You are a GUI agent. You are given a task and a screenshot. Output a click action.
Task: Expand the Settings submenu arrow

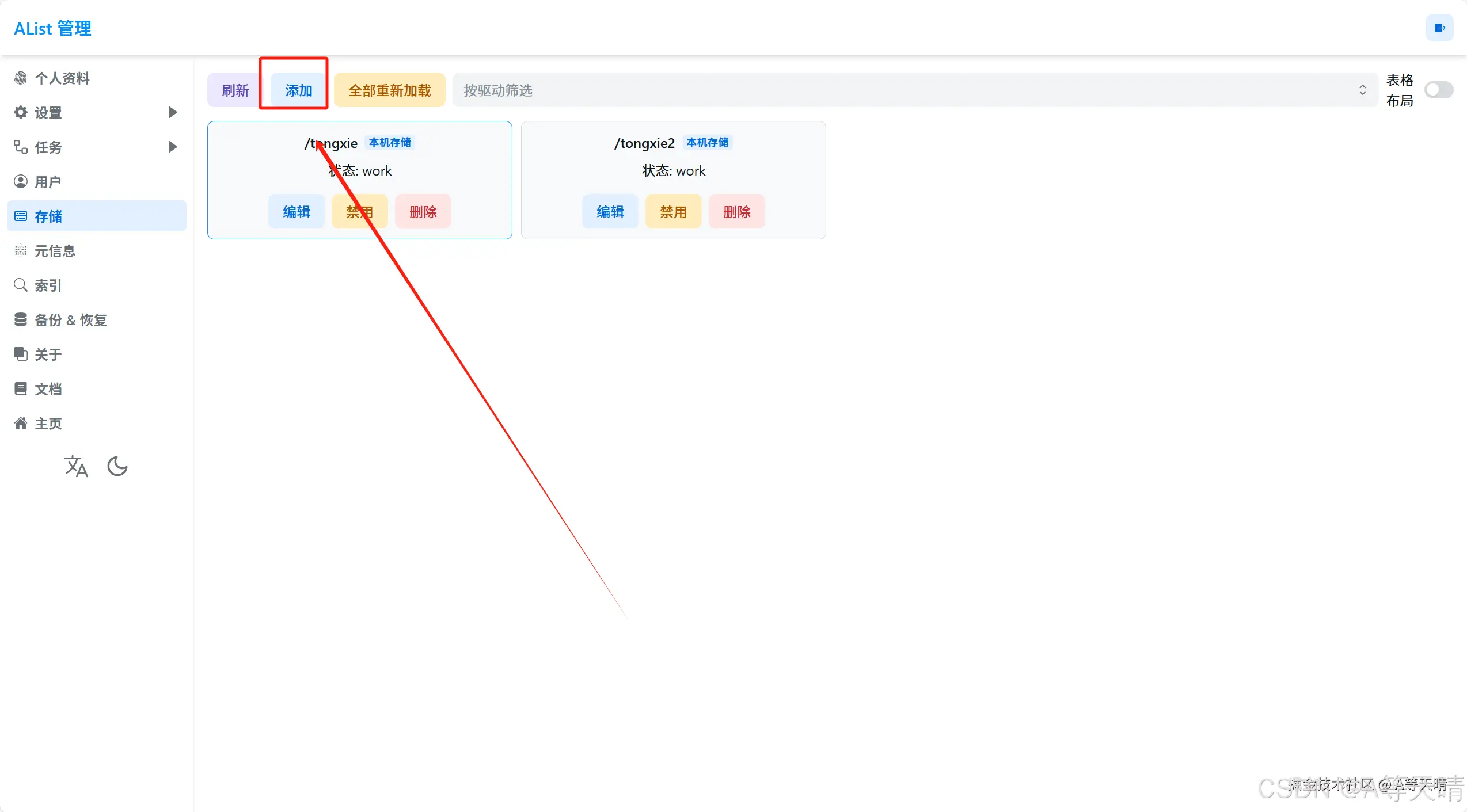(x=172, y=112)
